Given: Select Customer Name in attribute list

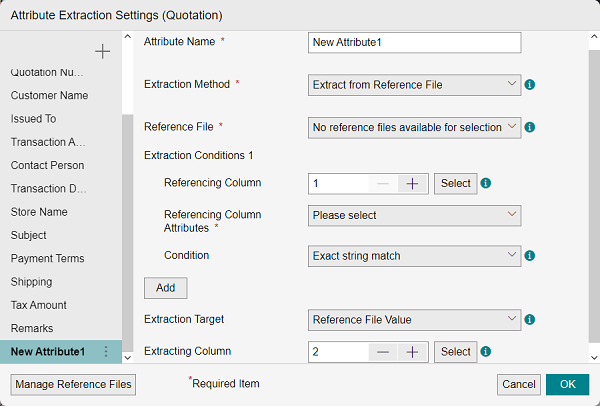Looking at the screenshot, I should (x=49, y=96).
